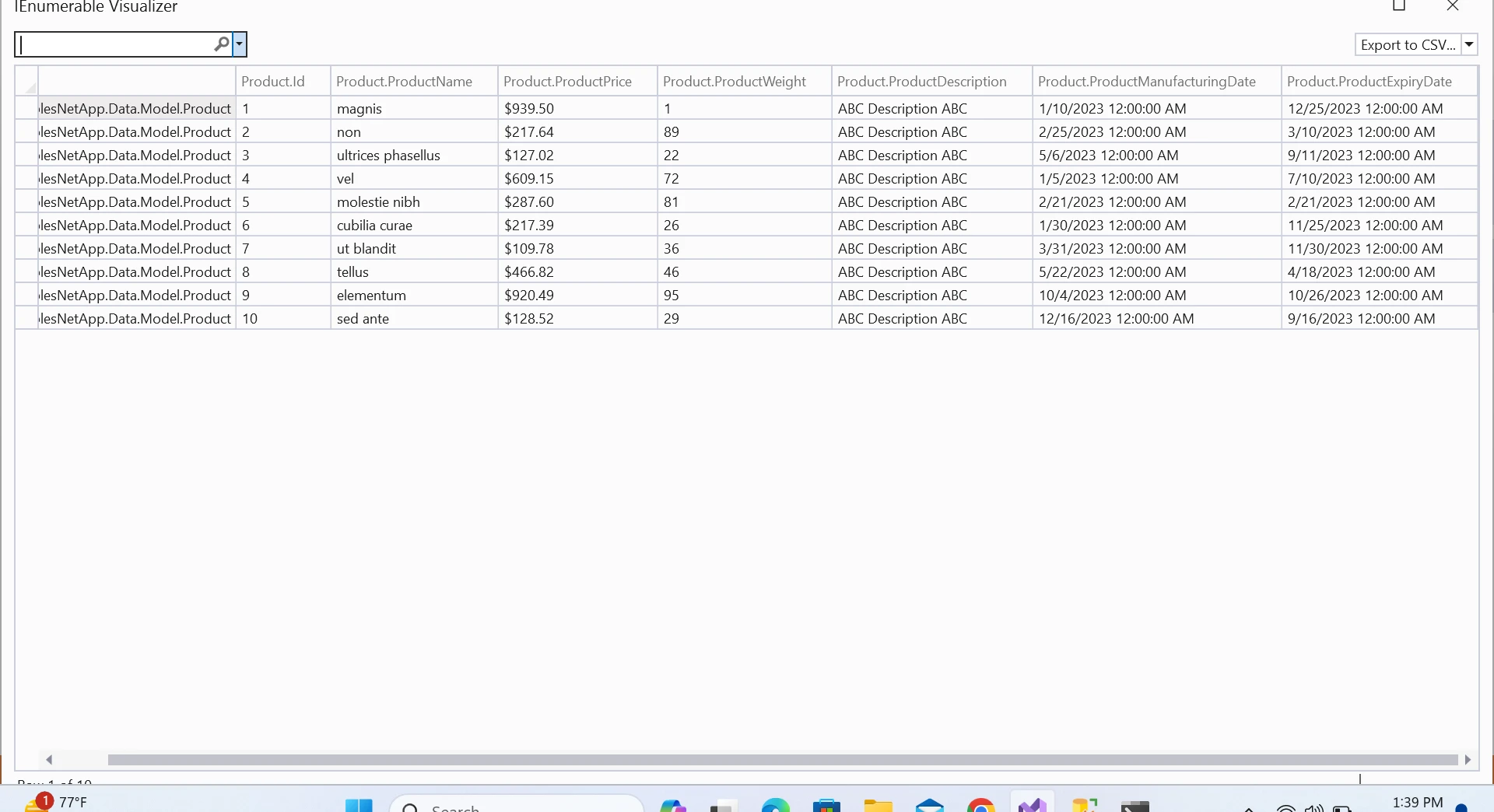Sort by the Product.ProductName column header
The width and height of the screenshot is (1494, 812).
click(x=414, y=81)
